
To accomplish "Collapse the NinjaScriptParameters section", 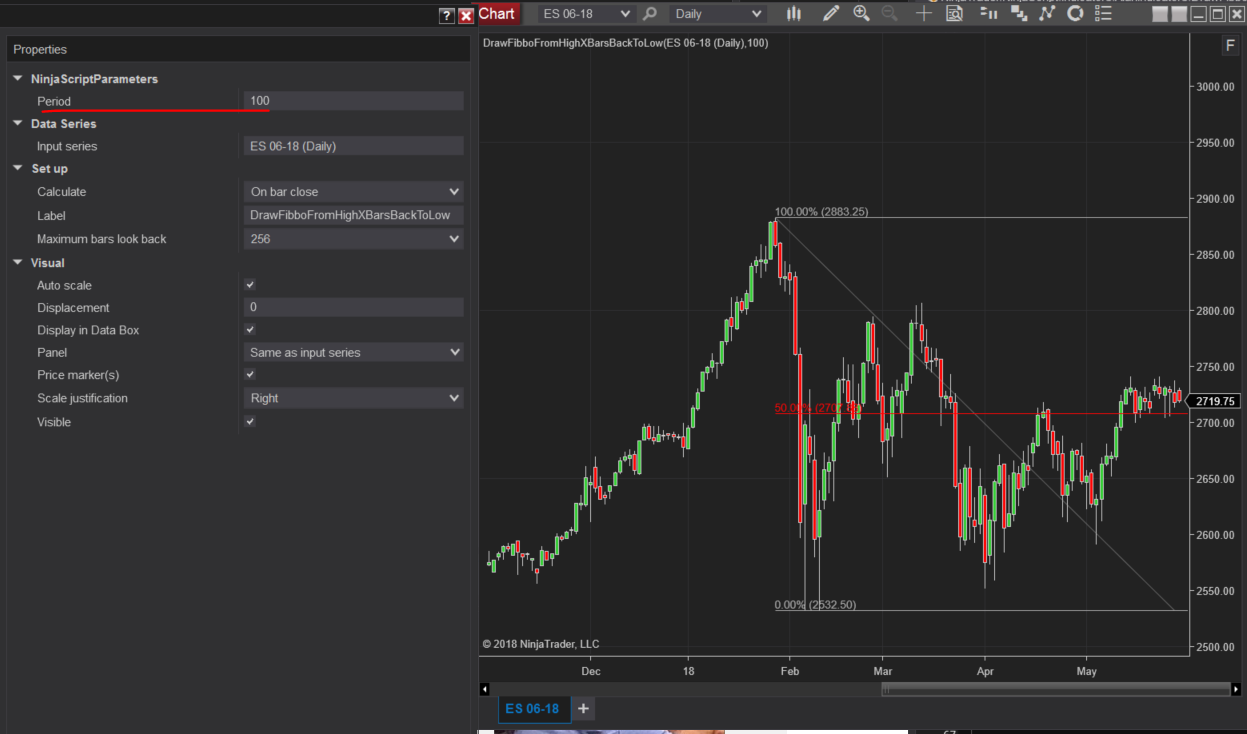I will (17, 79).
